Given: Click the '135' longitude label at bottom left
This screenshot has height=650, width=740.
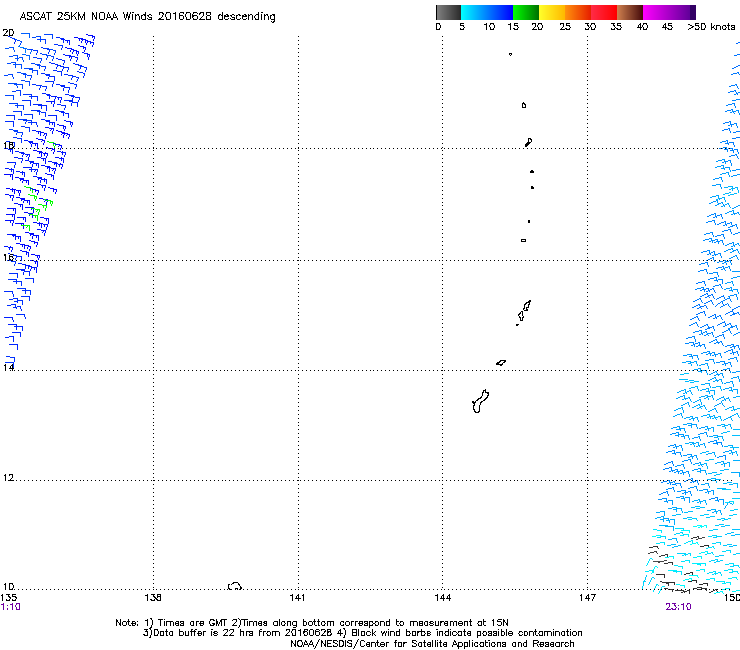Looking at the screenshot, I should point(9,598).
